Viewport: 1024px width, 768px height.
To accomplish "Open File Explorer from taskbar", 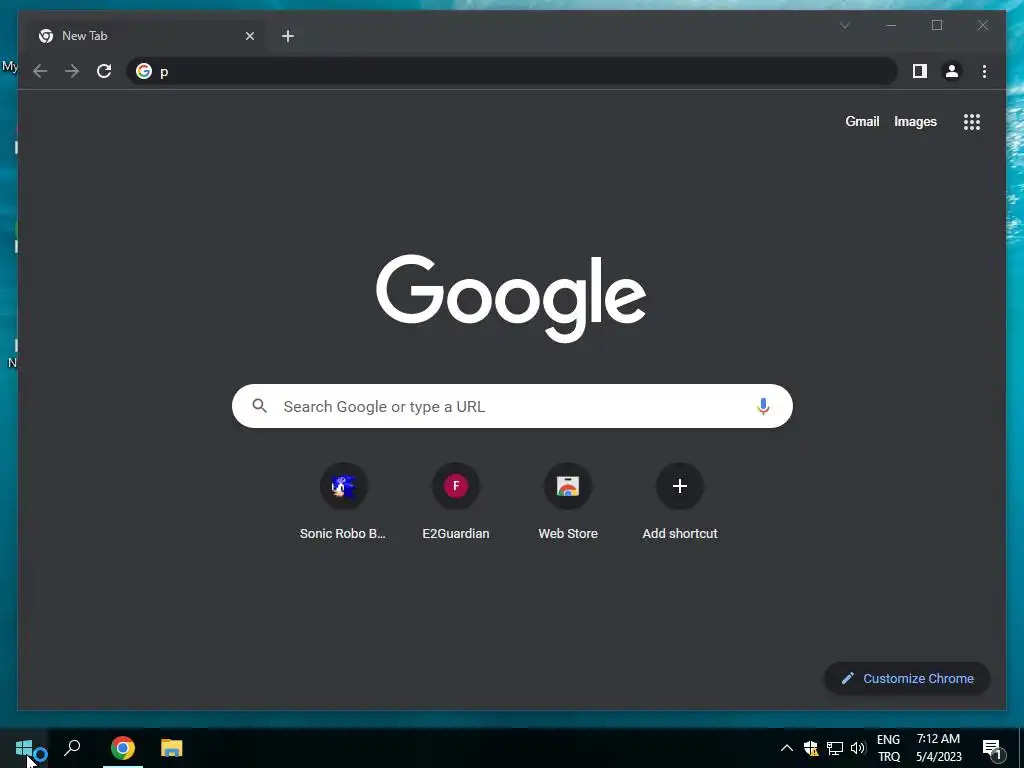I will coord(172,748).
